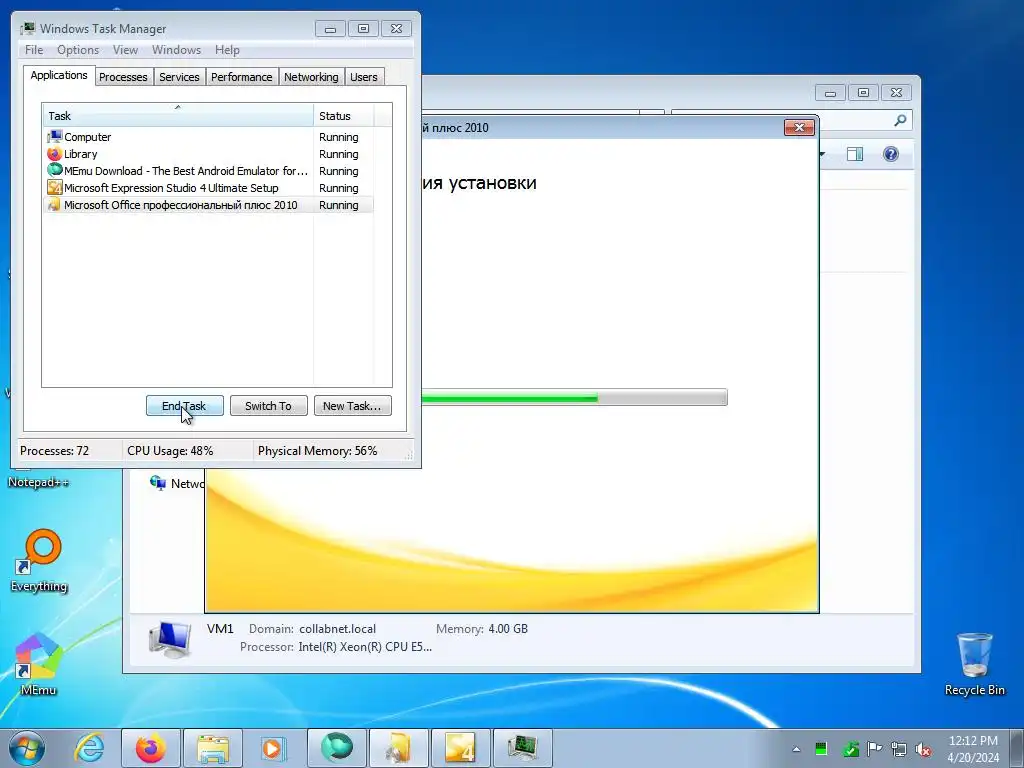The image size is (1024, 768).
Task: Open the Everything desktop shortcut
Action: pos(39,560)
